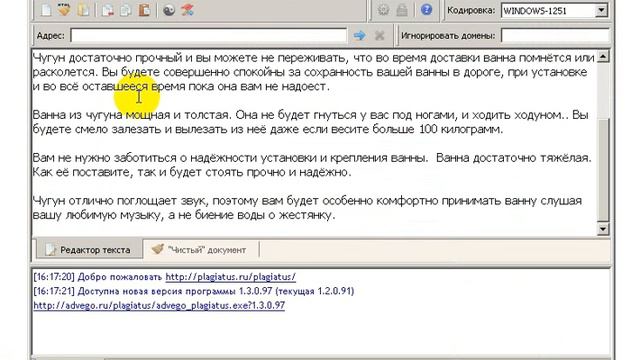Viewport: 640px width, 360px height.
Task: Click the grayed-out lock icon
Action: [x=402, y=10]
